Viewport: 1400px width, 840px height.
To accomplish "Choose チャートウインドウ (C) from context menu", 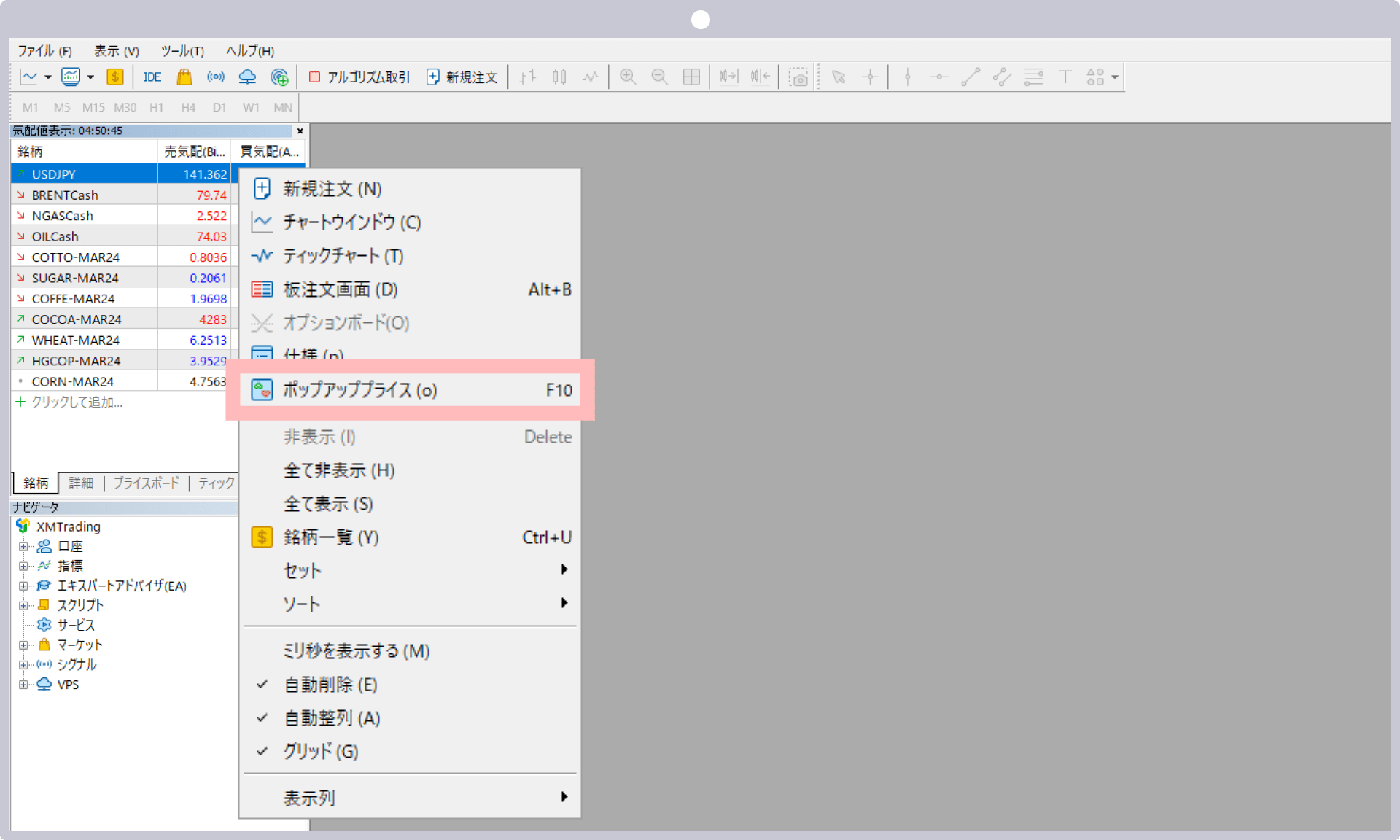I will [x=410, y=222].
